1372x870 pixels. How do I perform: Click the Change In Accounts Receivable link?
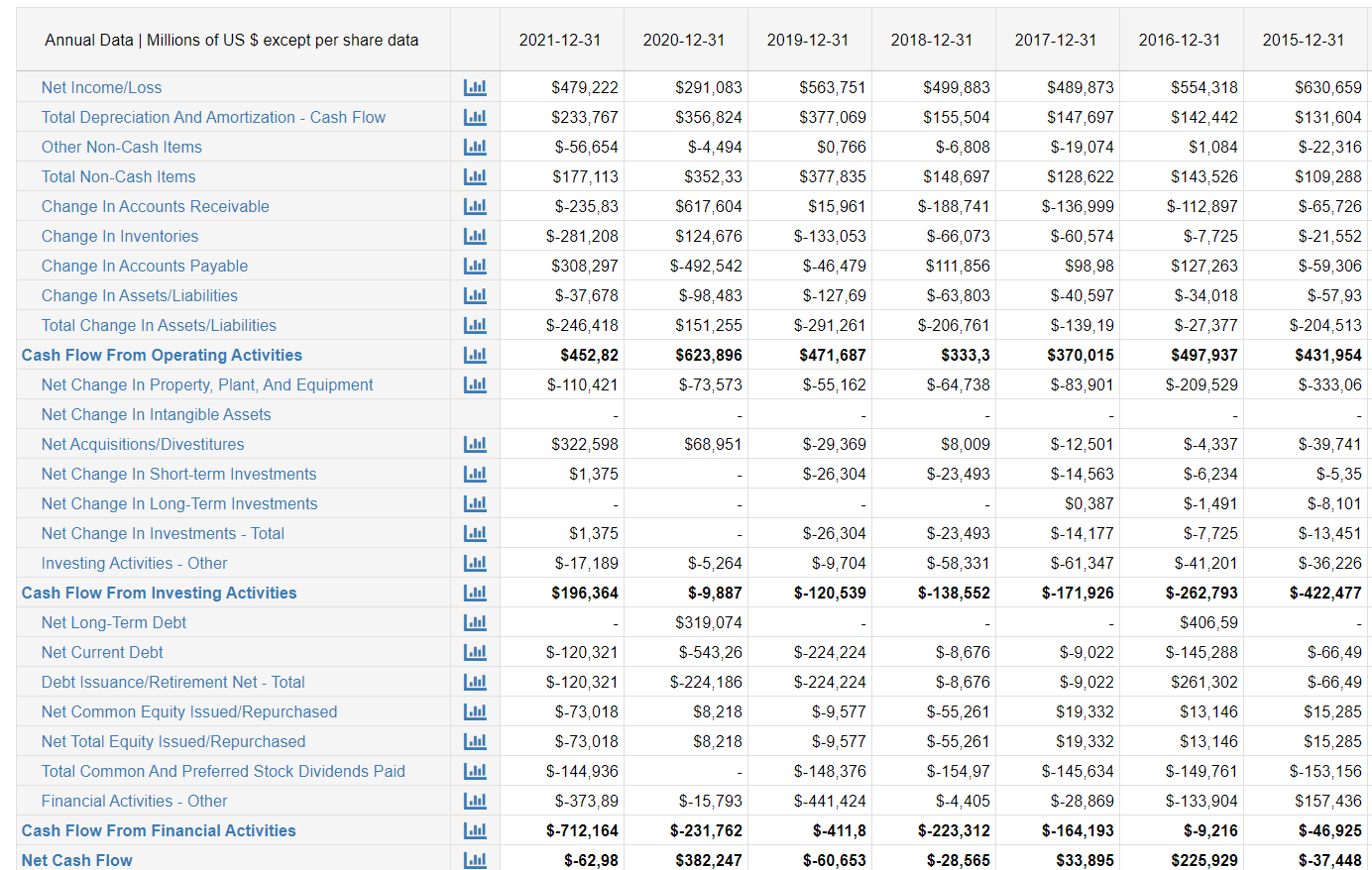(x=155, y=206)
